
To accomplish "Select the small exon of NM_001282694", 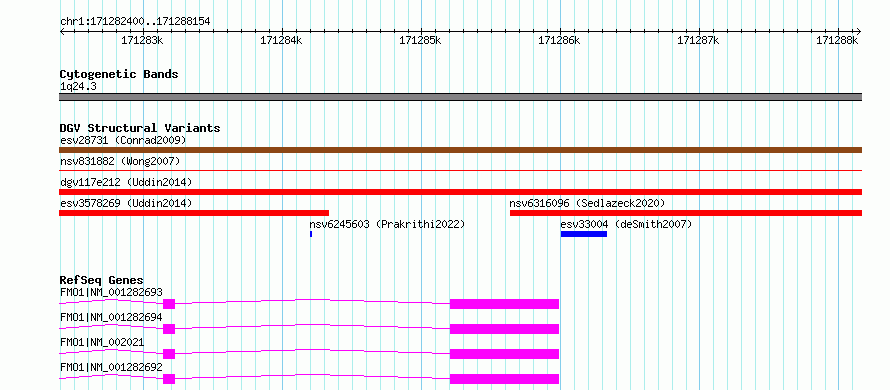I will 169,329.
